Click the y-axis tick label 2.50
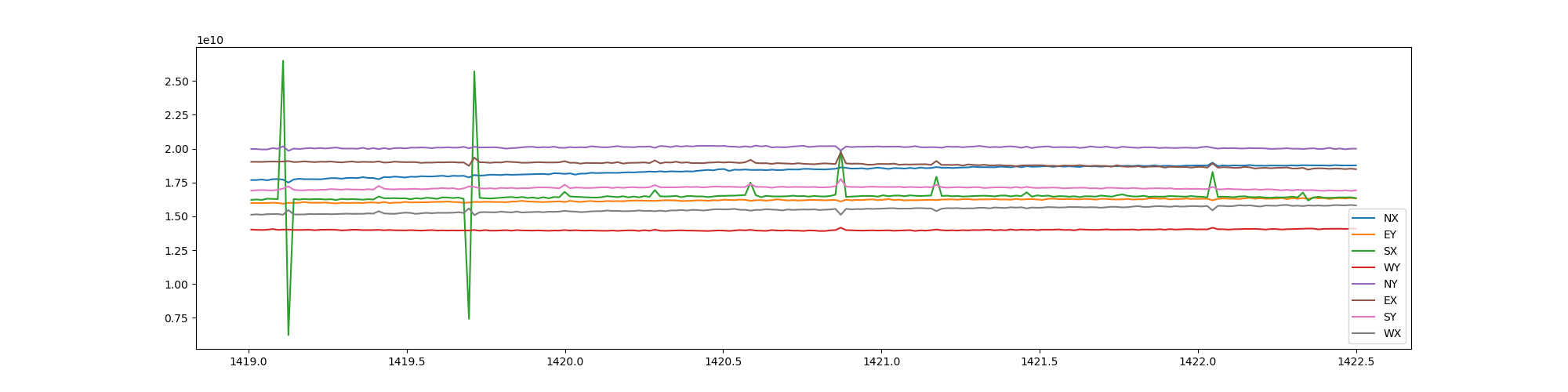Screen dimensions: 1568x392 pos(176,82)
